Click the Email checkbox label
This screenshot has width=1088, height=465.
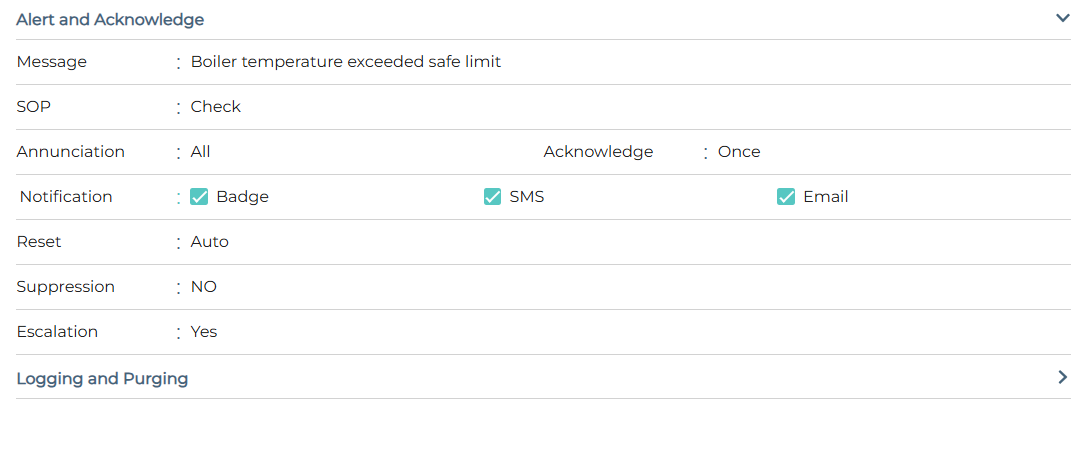tap(825, 197)
